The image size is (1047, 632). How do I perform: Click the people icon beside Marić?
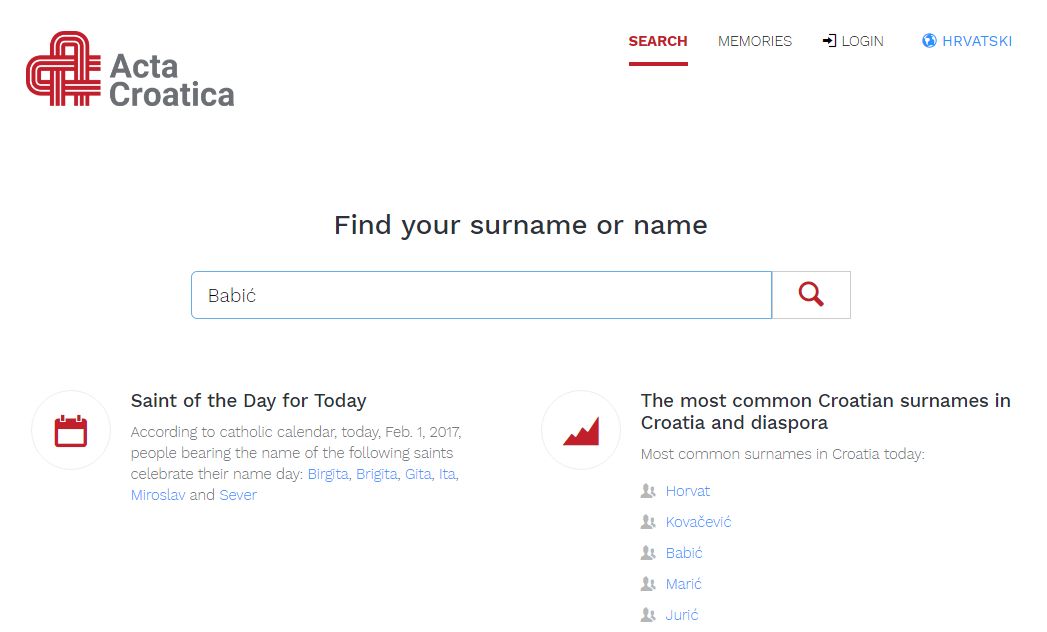(x=648, y=584)
